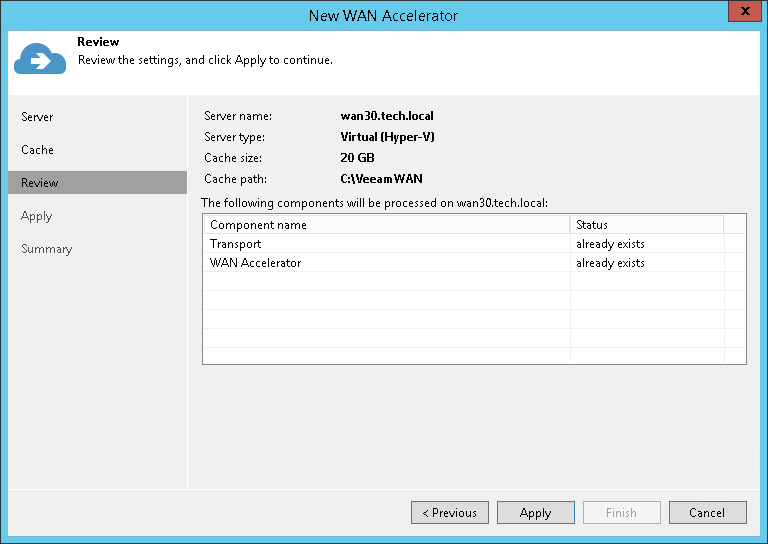This screenshot has width=768, height=544.
Task: Click the cache path C:\VeeamWAN value
Action: (381, 179)
